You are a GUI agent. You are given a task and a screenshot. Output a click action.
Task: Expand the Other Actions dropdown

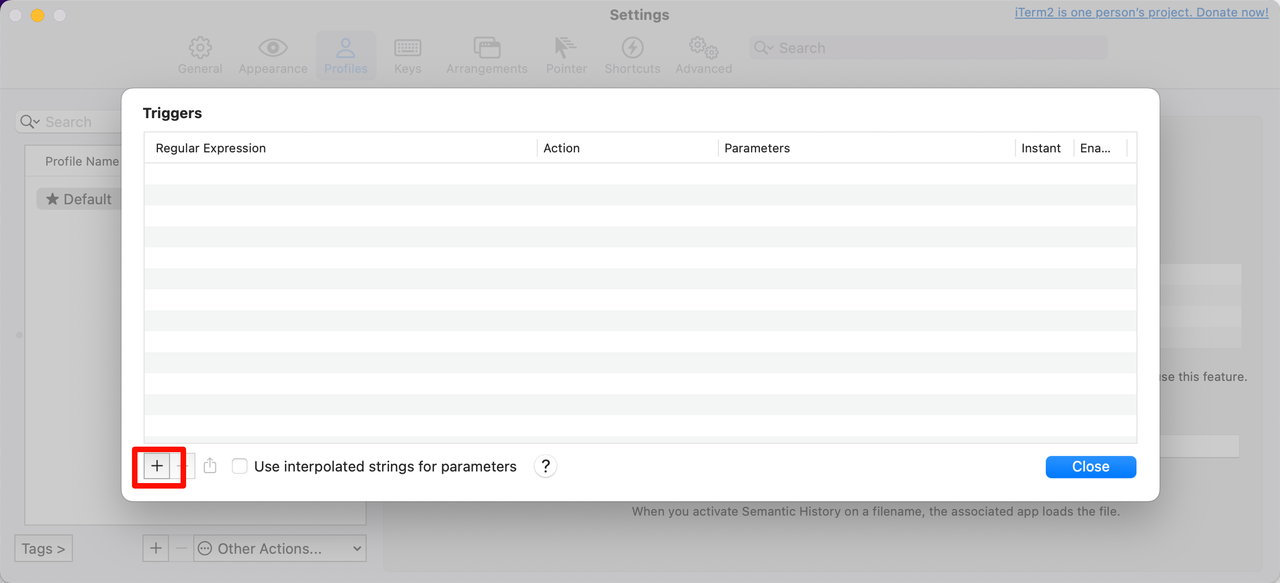[280, 548]
